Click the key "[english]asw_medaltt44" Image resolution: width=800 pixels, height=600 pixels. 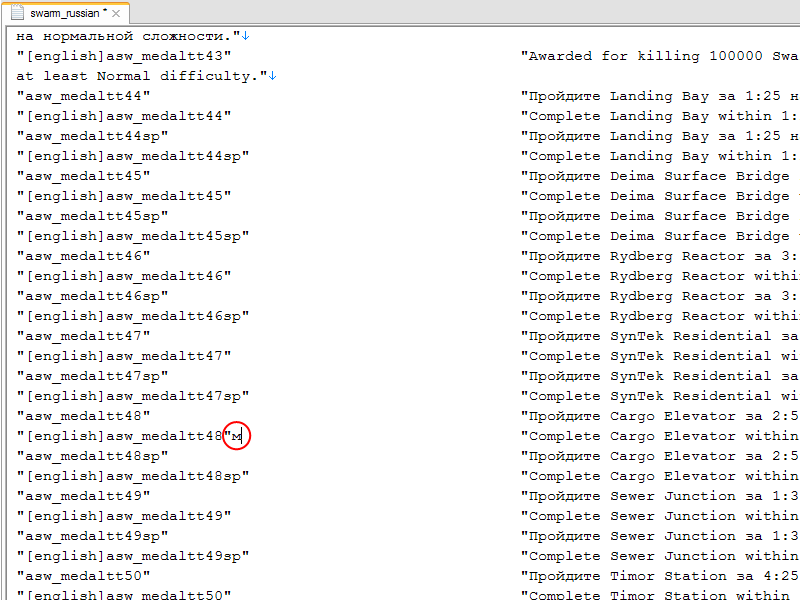pyautogui.click(x=124, y=116)
